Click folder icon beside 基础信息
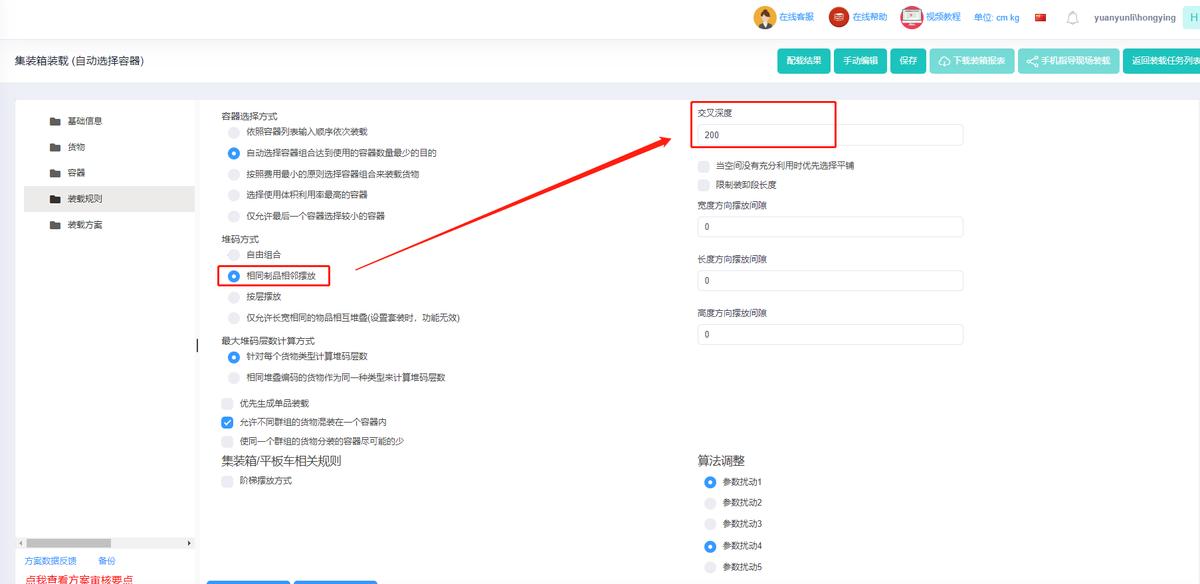The image size is (1200, 584). pyautogui.click(x=55, y=122)
